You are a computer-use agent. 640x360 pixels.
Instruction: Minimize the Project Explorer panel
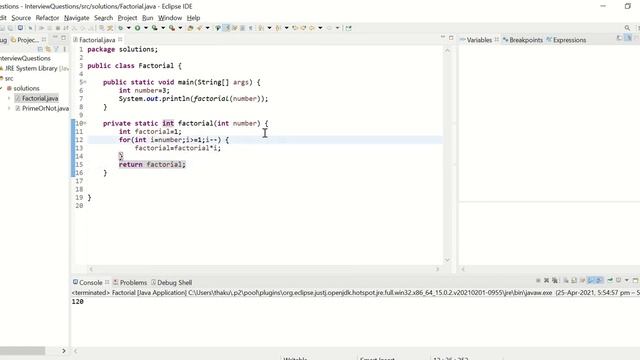[x=55, y=38]
